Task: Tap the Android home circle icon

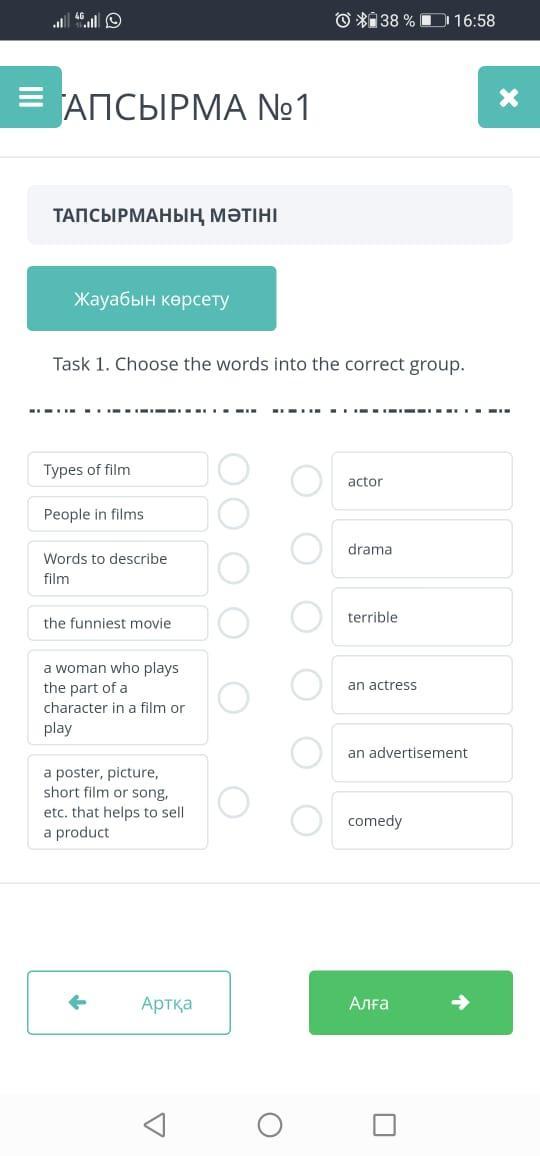Action: click(x=270, y=1124)
